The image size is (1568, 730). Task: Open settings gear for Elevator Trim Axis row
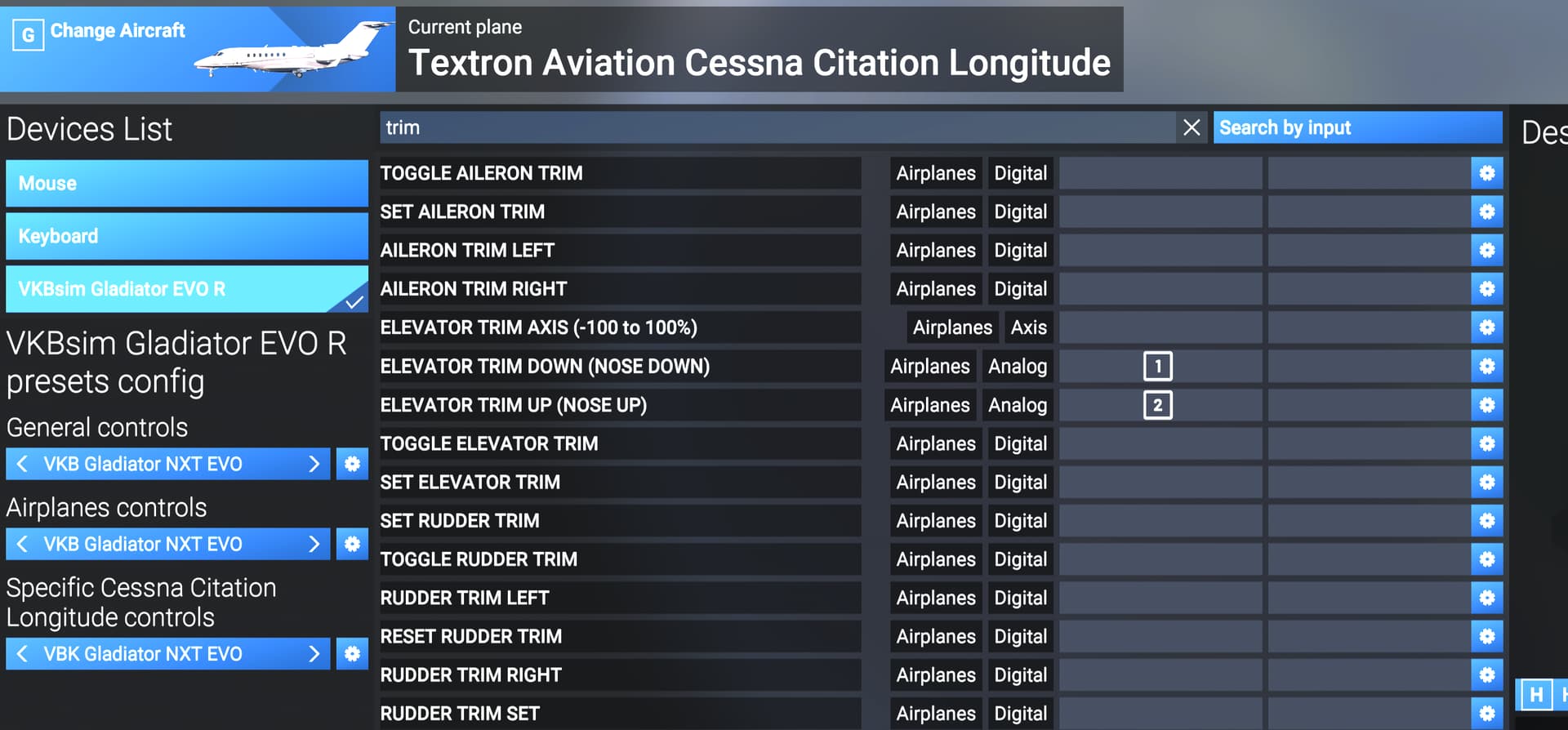(1486, 327)
